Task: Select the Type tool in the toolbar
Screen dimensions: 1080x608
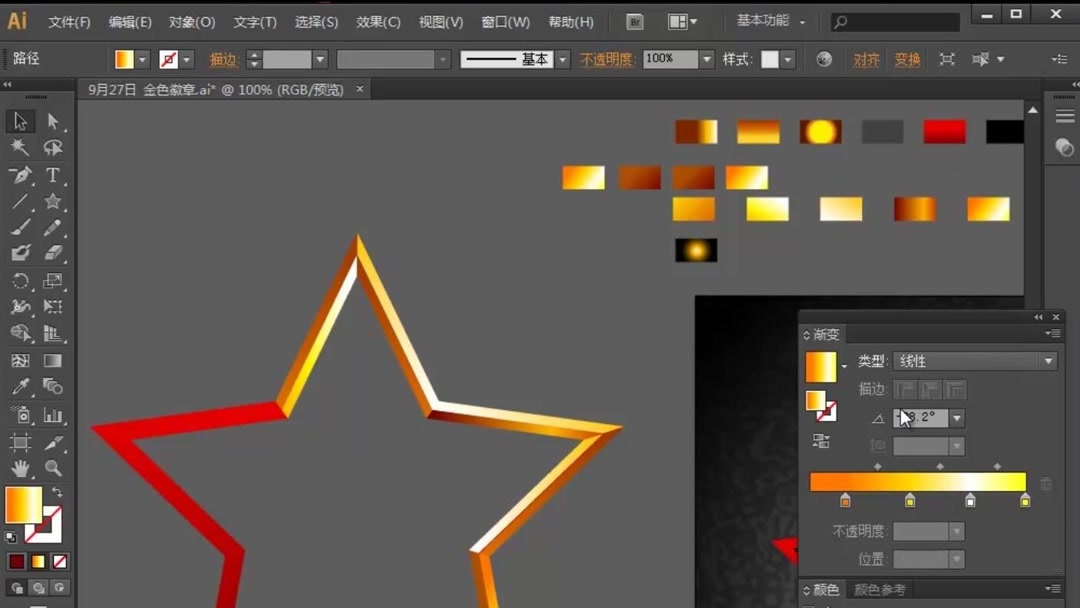Action: coord(53,175)
